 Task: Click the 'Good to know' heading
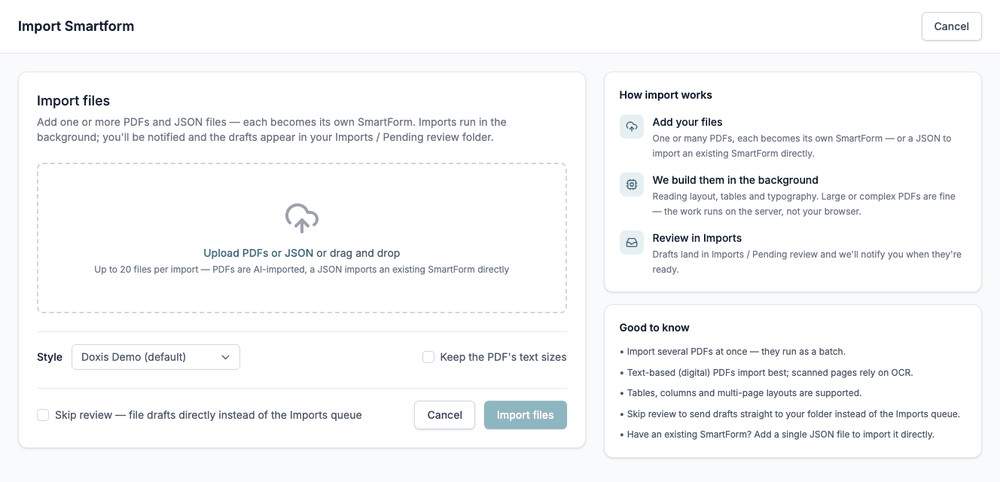click(x=654, y=328)
